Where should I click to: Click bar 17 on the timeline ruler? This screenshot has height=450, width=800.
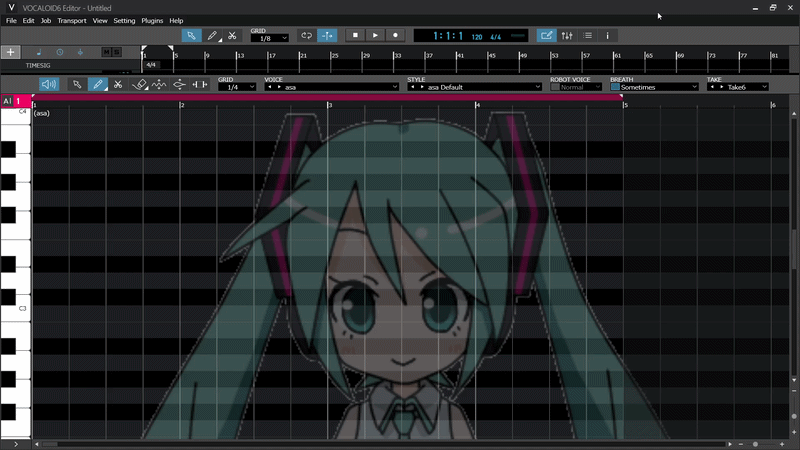272,55
